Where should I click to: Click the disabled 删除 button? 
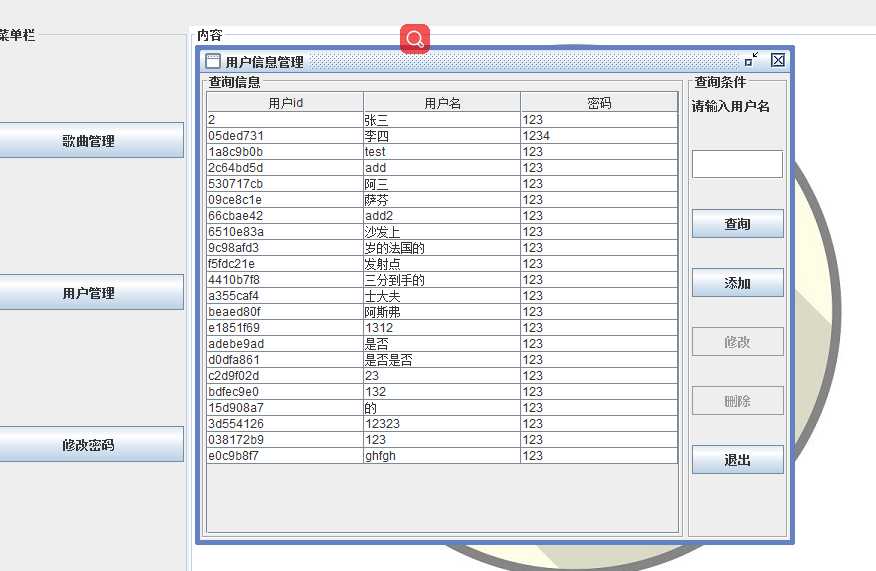[x=737, y=401]
